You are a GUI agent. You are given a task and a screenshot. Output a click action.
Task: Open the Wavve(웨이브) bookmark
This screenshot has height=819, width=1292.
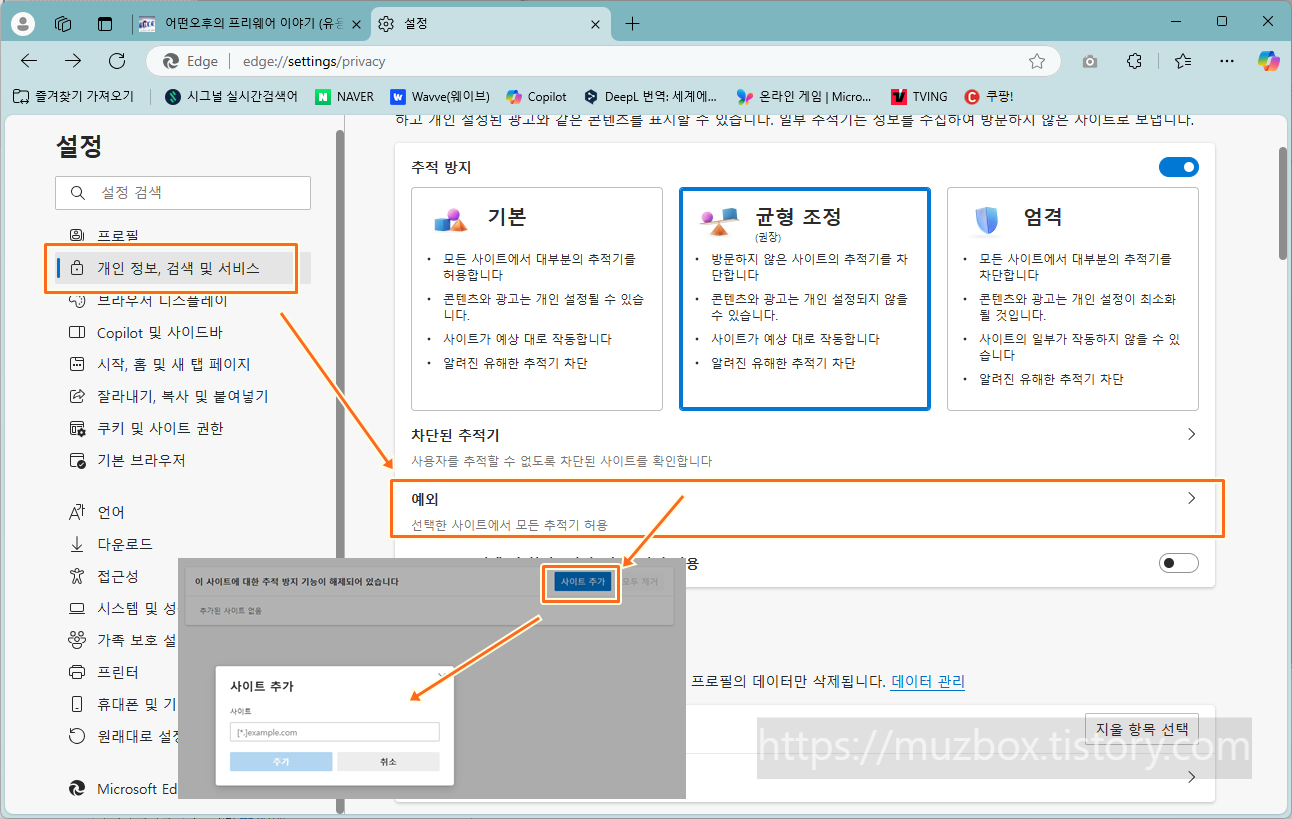(440, 97)
